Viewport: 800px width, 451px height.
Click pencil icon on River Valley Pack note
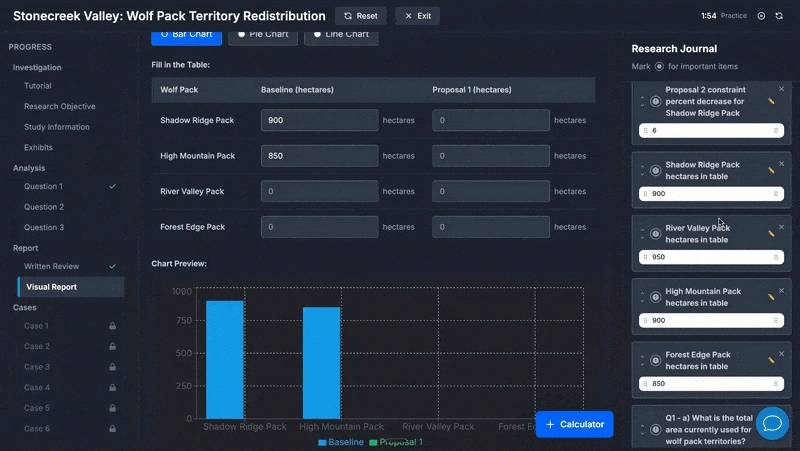pos(771,234)
